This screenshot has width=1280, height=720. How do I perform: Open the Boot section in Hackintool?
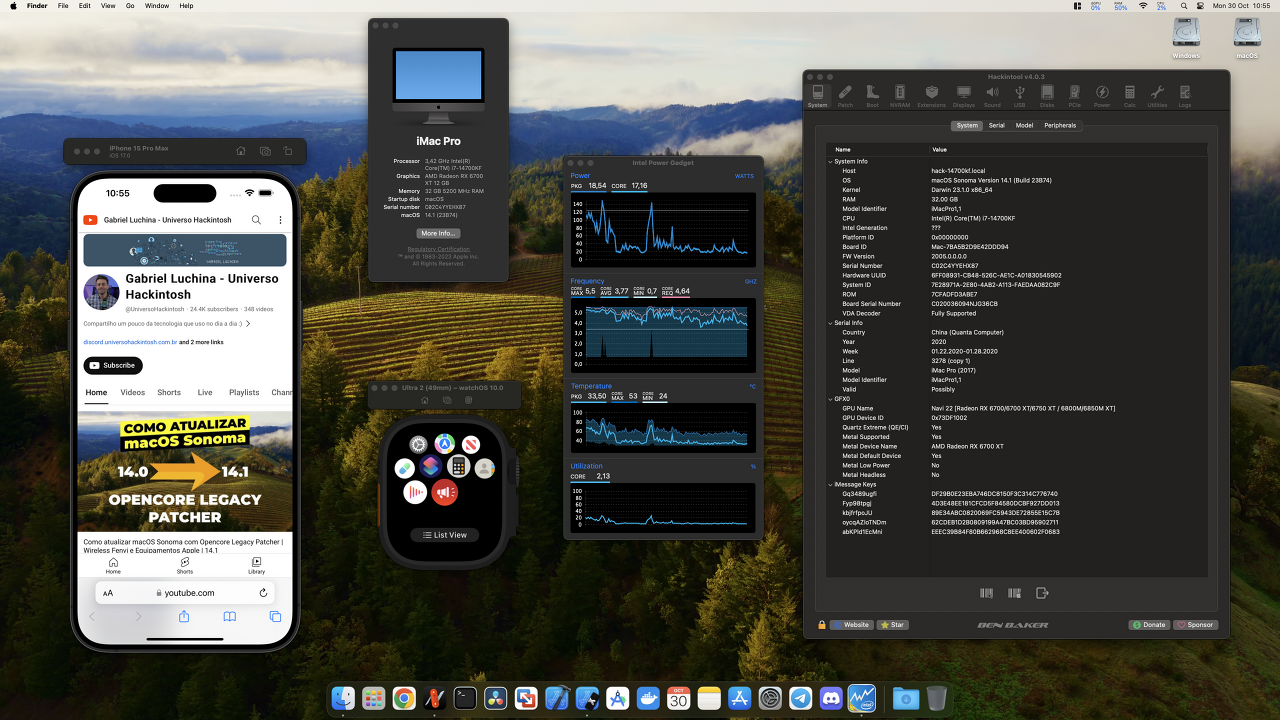873,95
